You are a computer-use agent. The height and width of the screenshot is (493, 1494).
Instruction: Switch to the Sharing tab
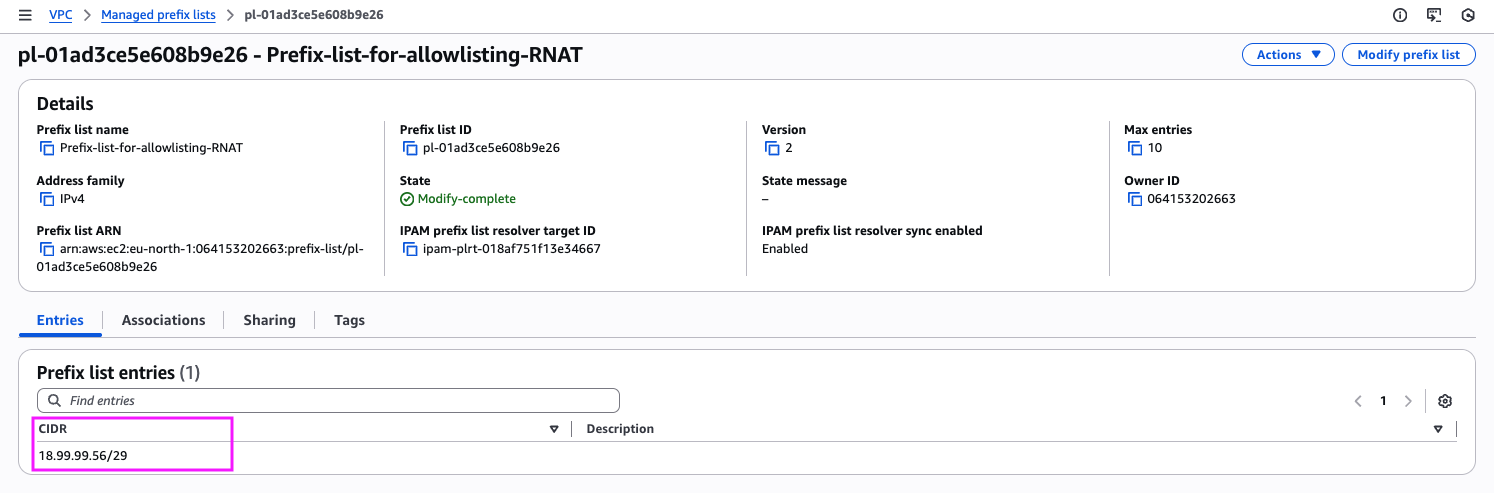point(269,320)
